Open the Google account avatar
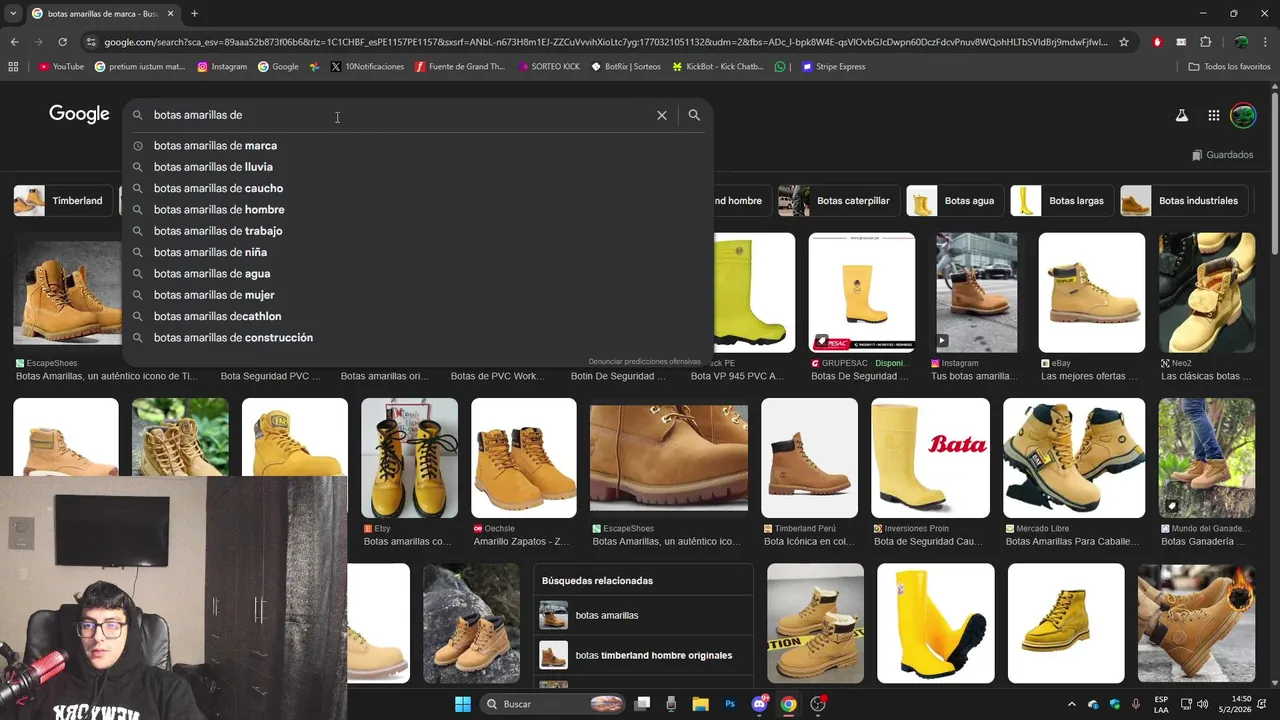The width and height of the screenshot is (1280, 720). (x=1243, y=115)
